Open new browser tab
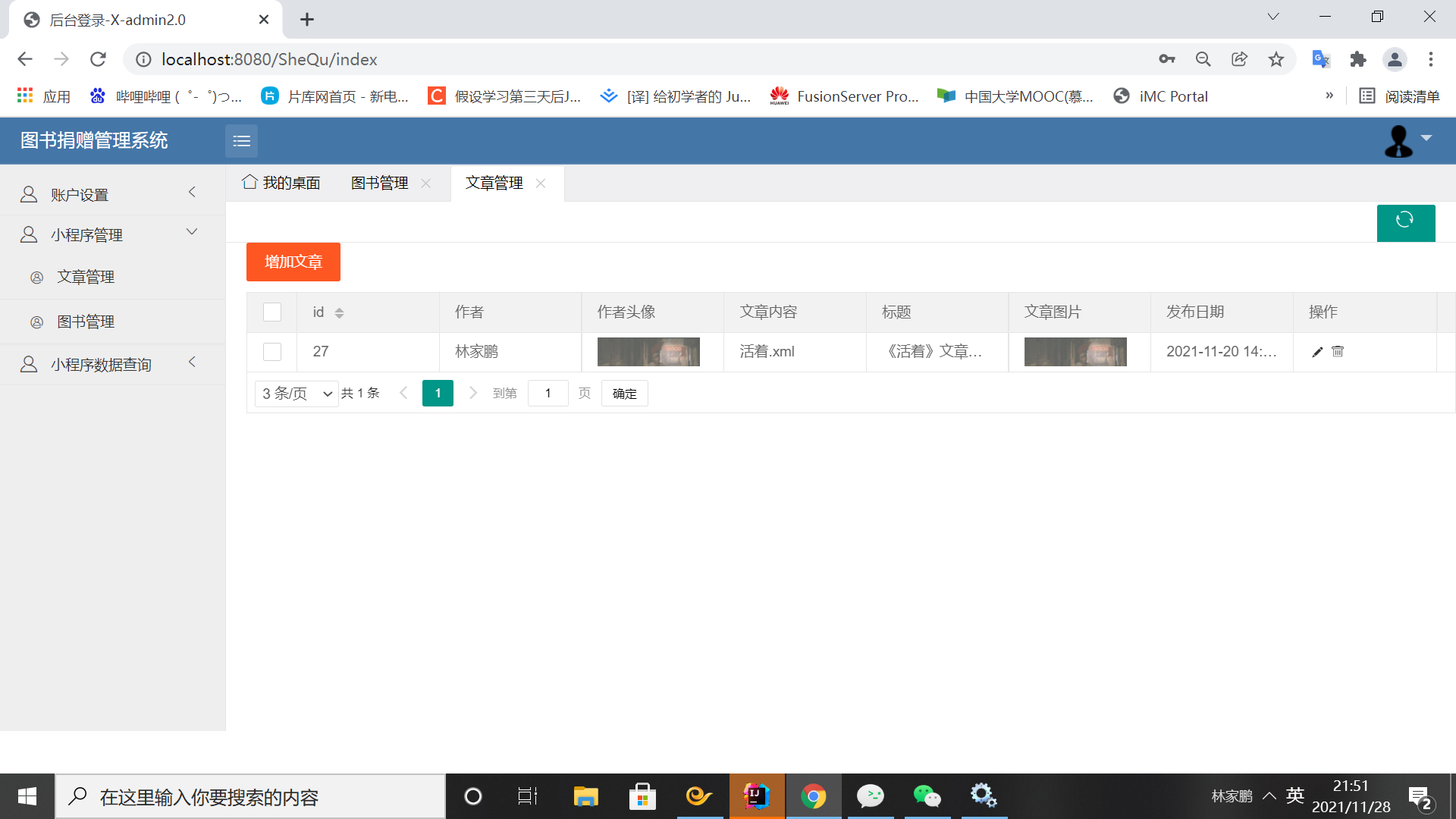 [x=307, y=20]
